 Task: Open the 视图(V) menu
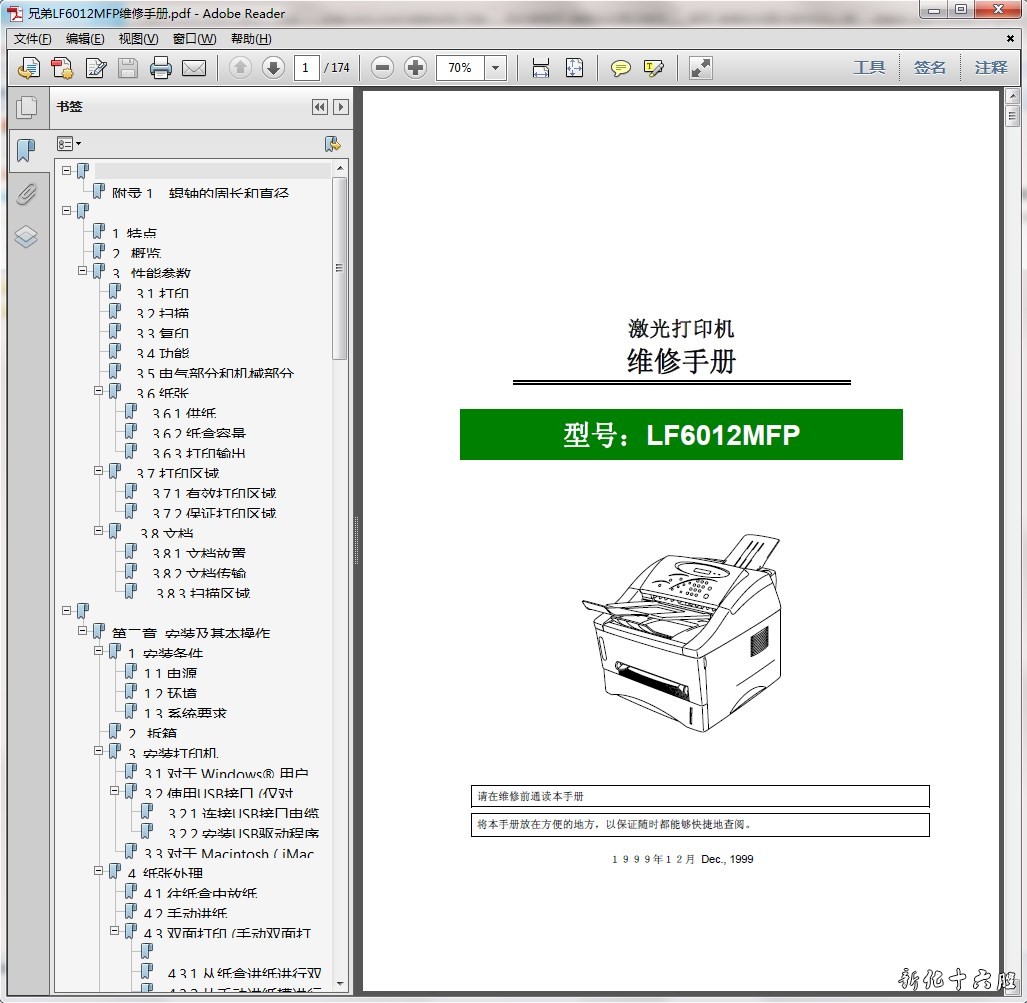click(x=138, y=39)
